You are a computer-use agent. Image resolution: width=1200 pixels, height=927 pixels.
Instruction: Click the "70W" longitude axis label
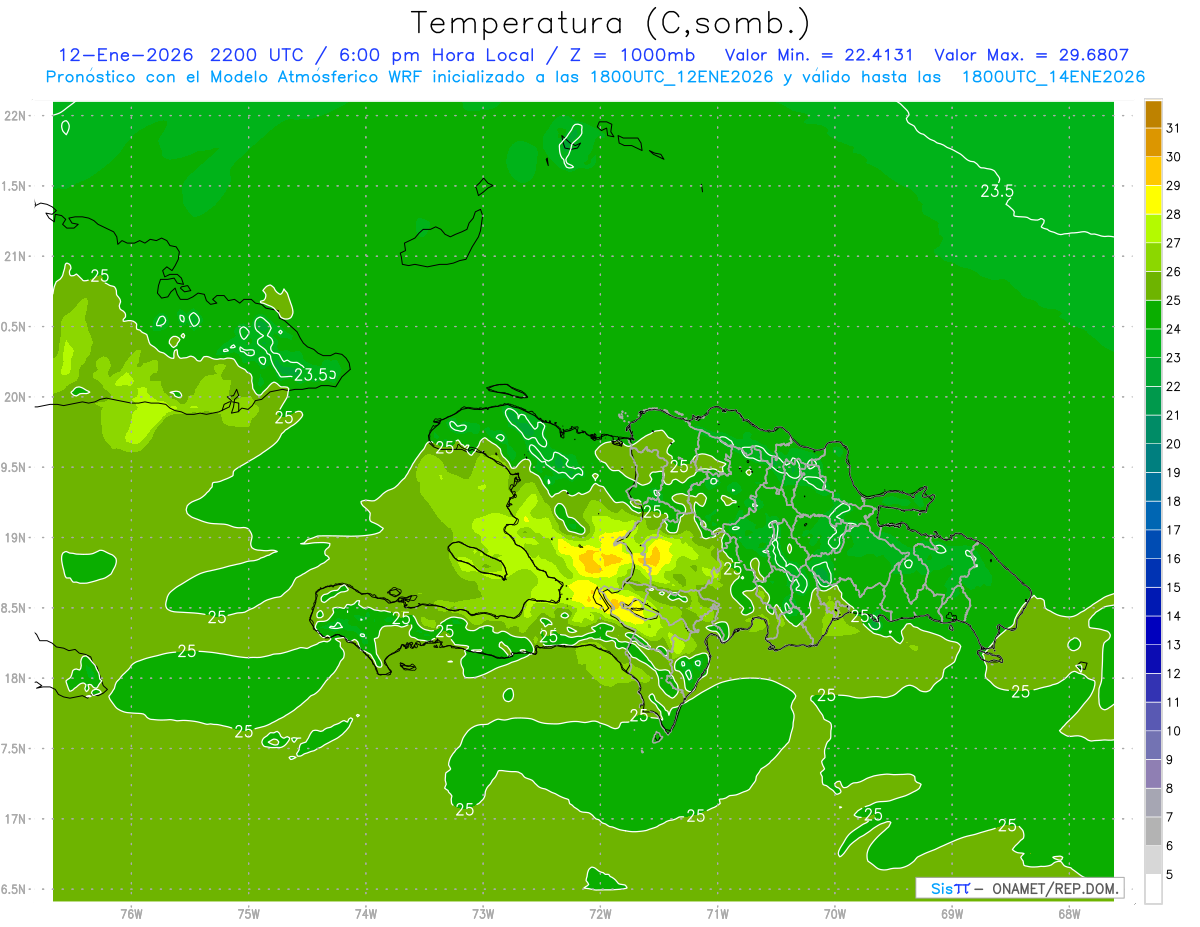(835, 914)
